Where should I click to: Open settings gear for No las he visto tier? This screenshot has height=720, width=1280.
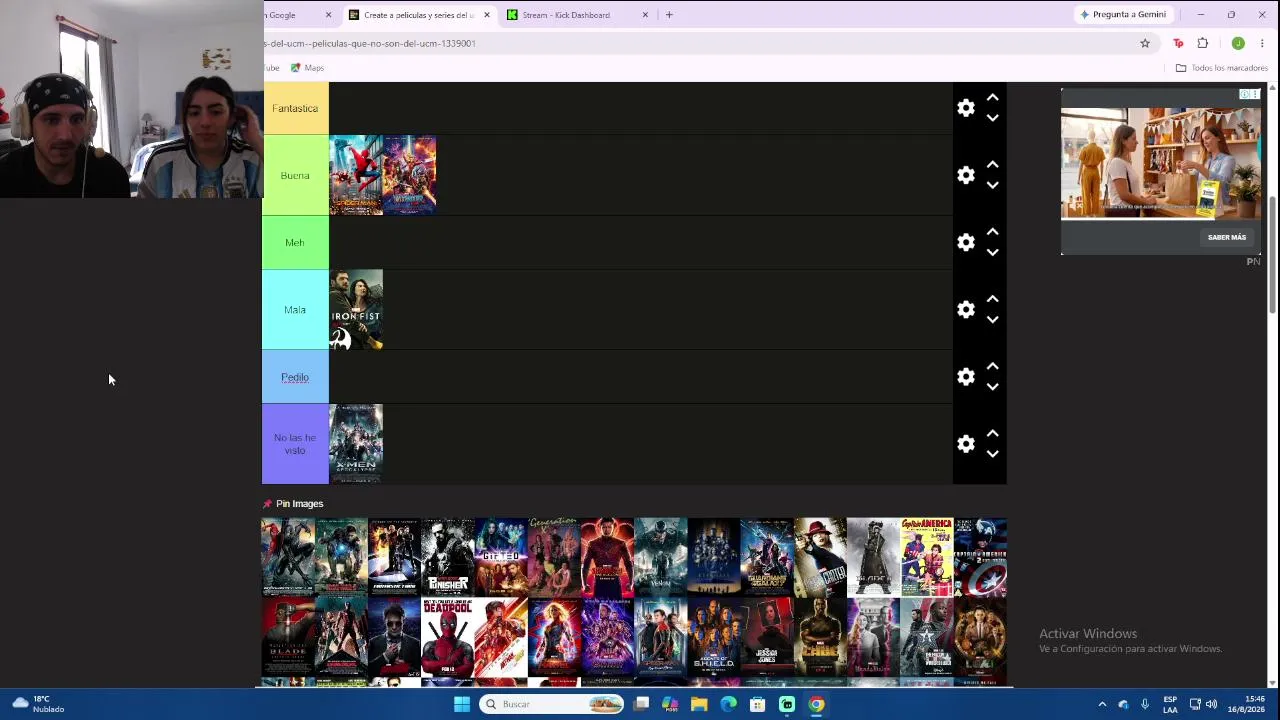966,444
